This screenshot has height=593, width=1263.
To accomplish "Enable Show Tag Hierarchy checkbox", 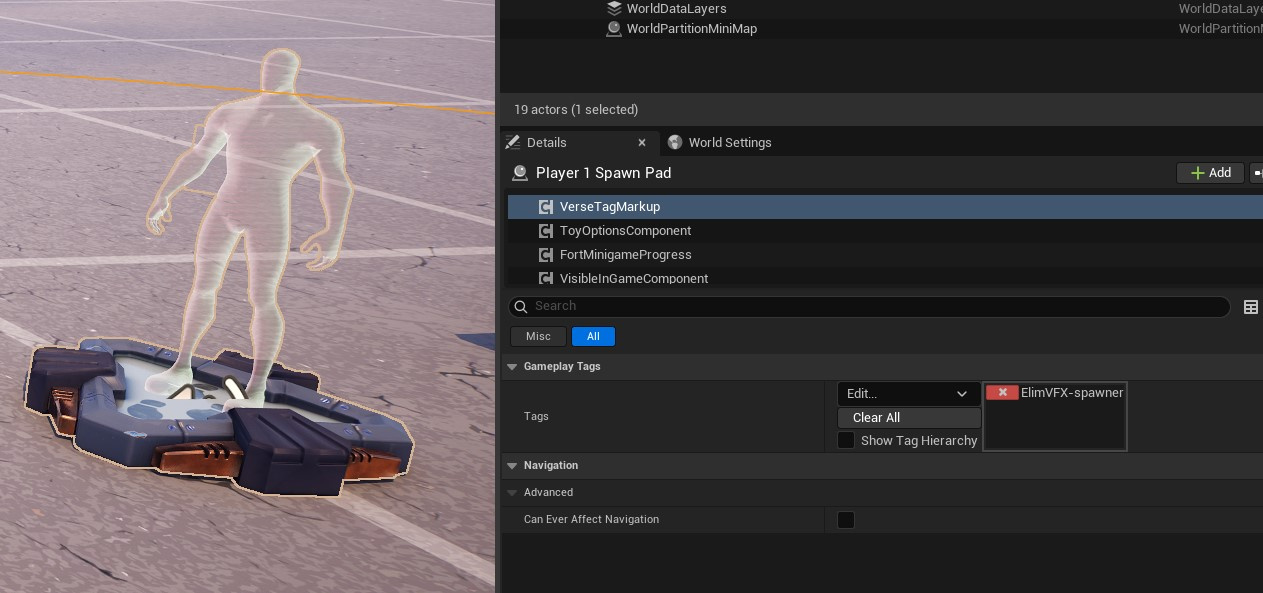I will [846, 441].
